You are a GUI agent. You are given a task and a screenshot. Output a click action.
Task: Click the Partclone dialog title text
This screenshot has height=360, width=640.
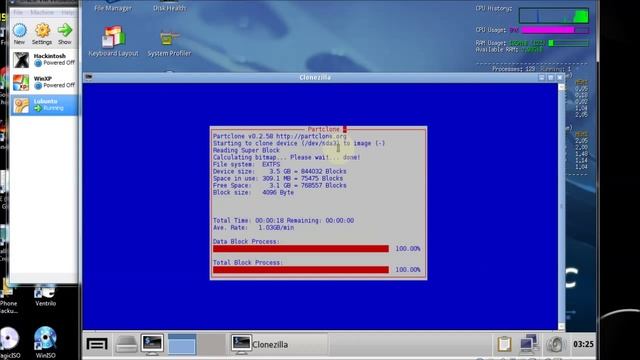click(323, 129)
